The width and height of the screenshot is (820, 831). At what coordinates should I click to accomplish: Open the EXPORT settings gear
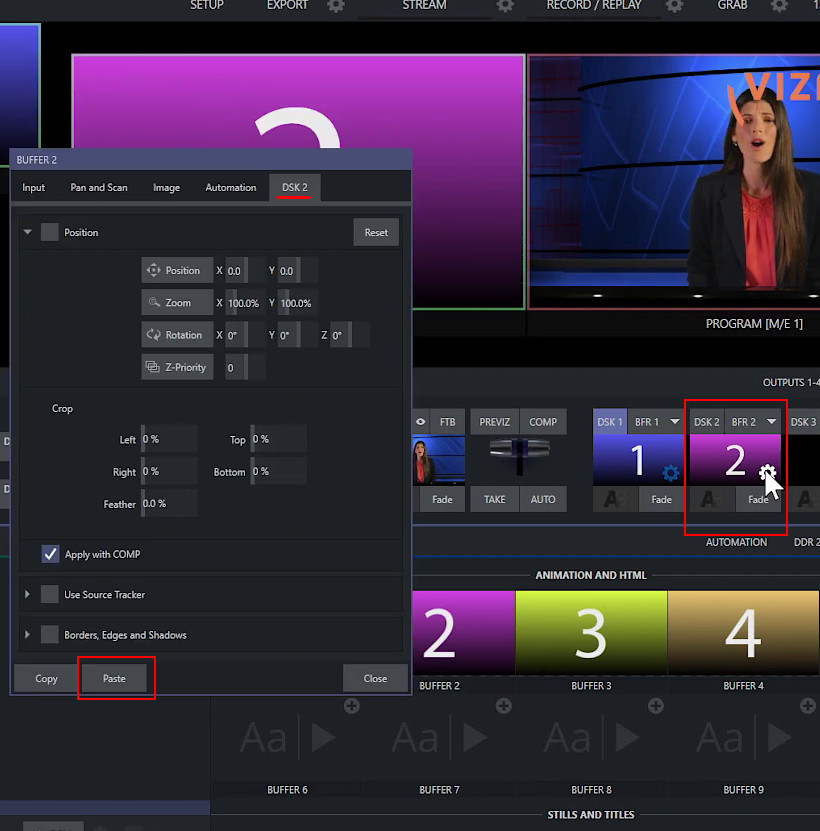pyautogui.click(x=336, y=6)
